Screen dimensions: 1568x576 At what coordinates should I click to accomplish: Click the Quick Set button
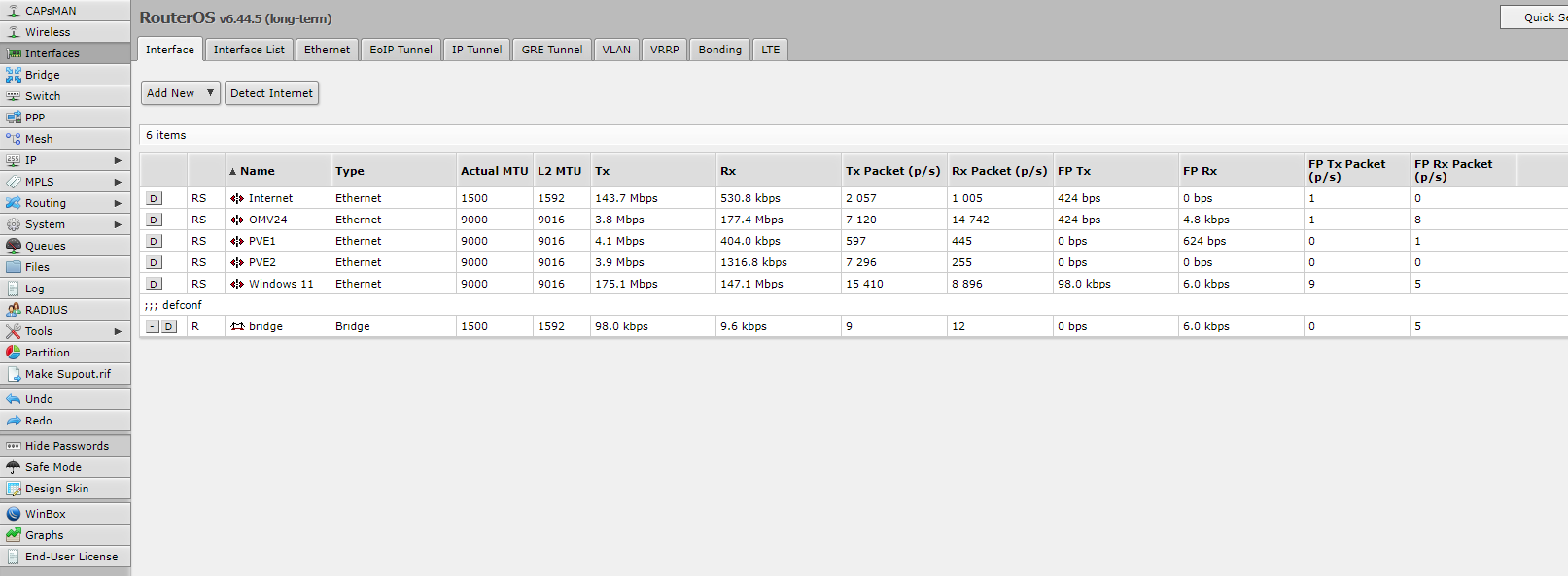1535,17
